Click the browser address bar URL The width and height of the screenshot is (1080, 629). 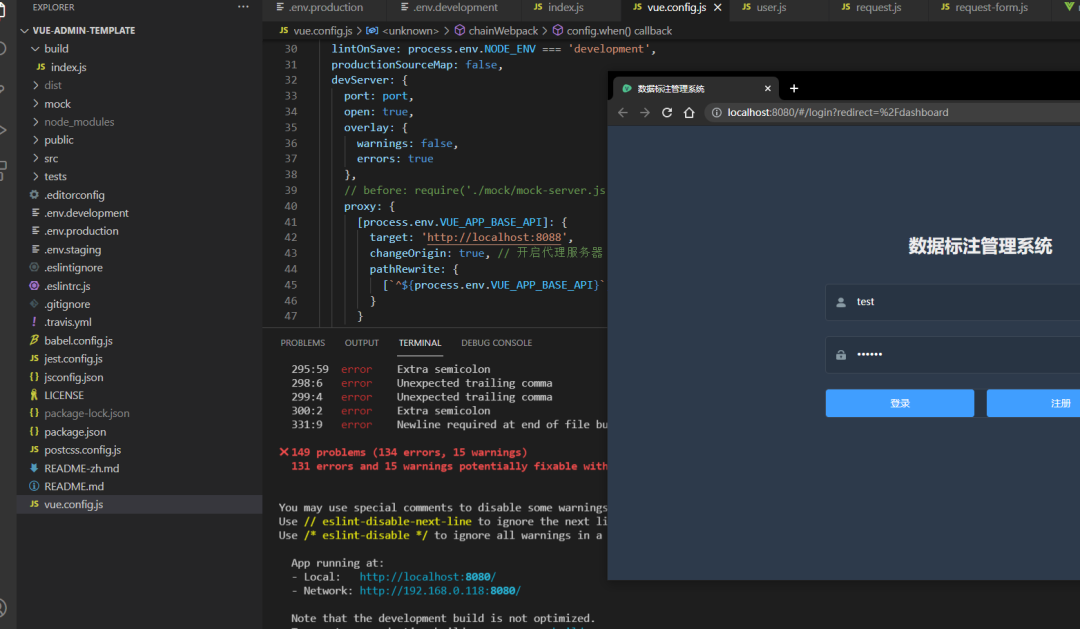tap(838, 112)
